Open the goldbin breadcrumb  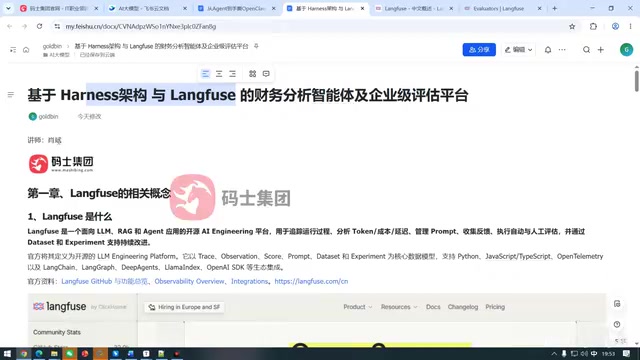coord(52,46)
